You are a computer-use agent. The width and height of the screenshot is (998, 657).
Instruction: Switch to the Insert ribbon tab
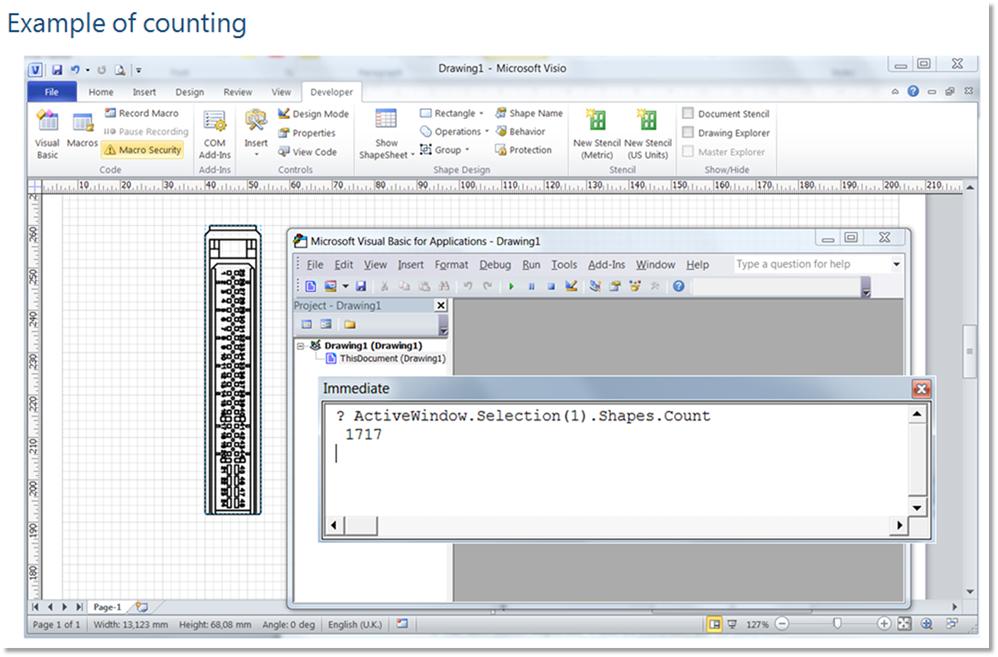pos(144,92)
